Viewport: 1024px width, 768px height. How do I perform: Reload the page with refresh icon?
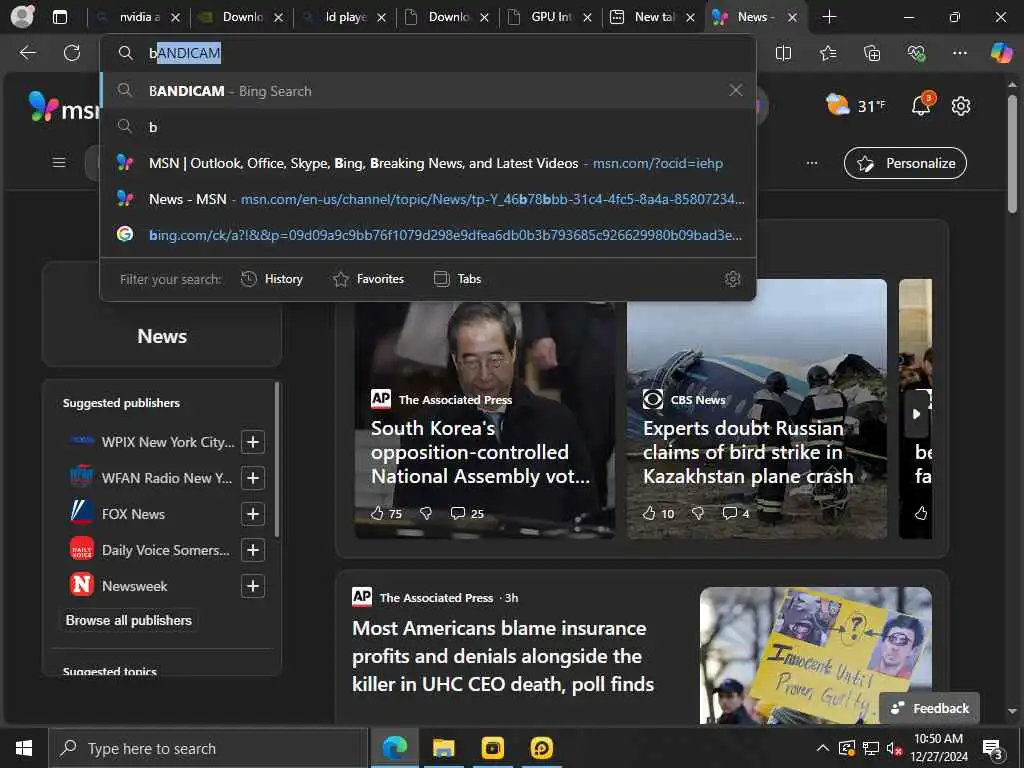[x=72, y=53]
